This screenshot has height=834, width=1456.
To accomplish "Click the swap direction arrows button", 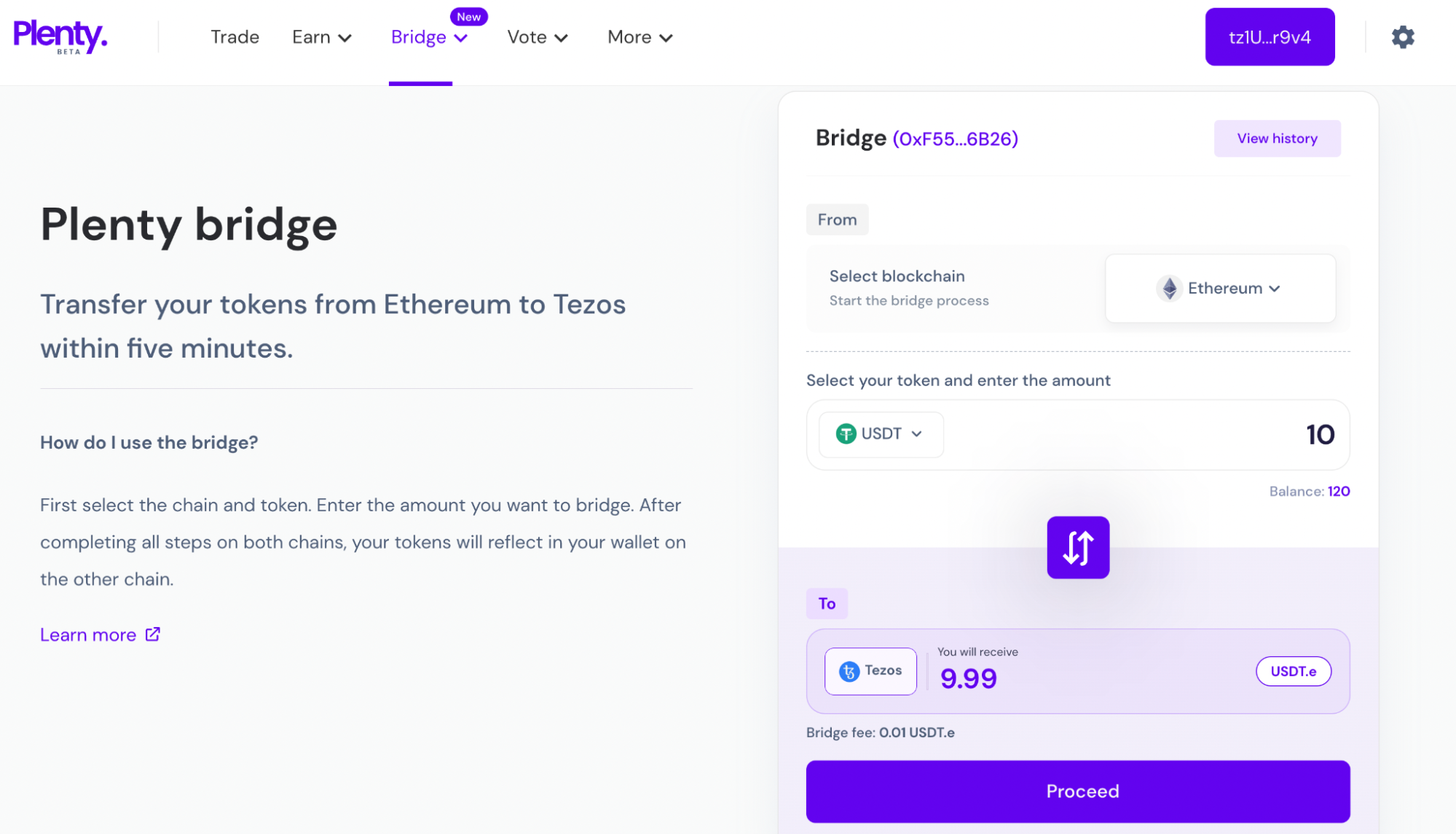I will [1077, 548].
